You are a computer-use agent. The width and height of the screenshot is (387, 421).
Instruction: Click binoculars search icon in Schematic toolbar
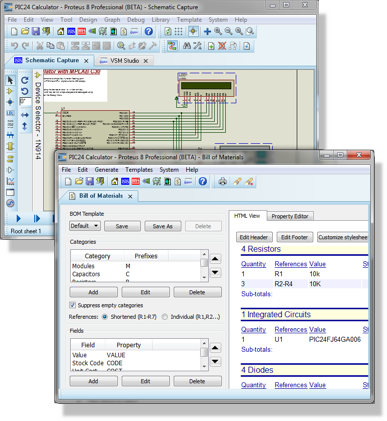[x=187, y=46]
